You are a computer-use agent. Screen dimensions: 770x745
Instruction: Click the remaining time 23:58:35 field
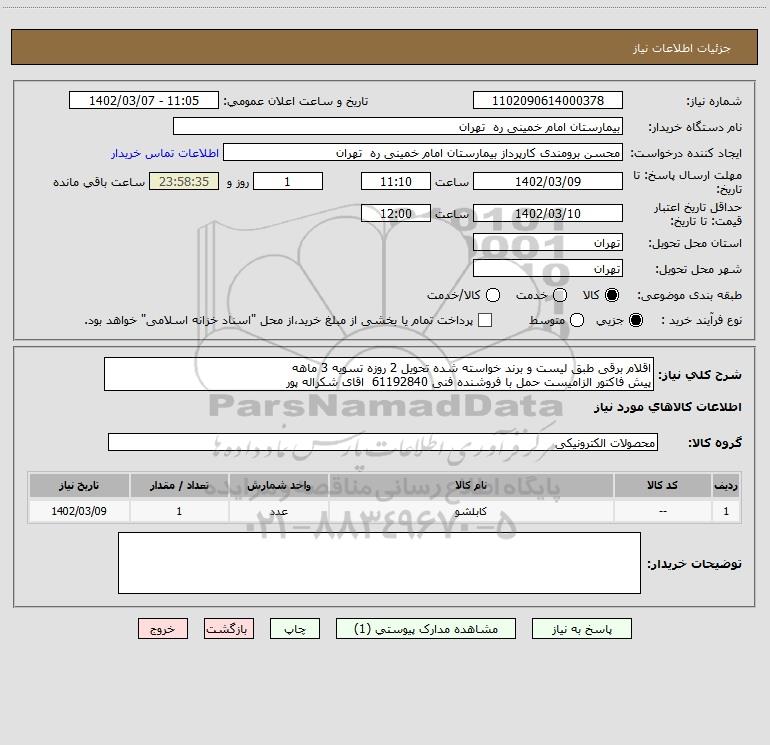point(184,181)
